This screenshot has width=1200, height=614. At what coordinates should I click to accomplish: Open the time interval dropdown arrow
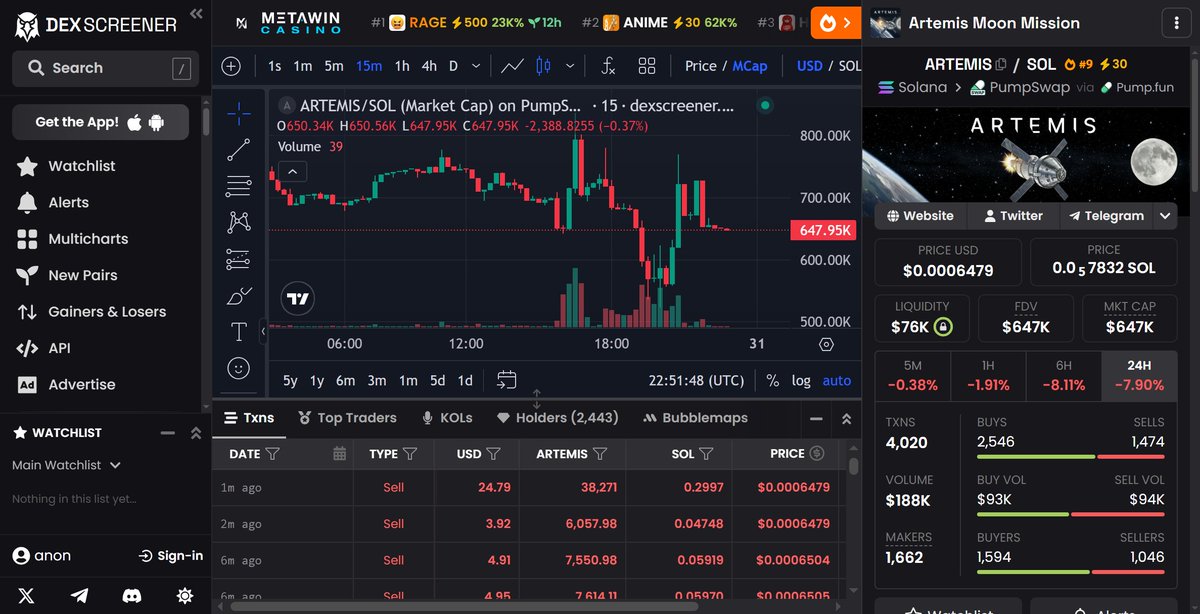click(476, 66)
